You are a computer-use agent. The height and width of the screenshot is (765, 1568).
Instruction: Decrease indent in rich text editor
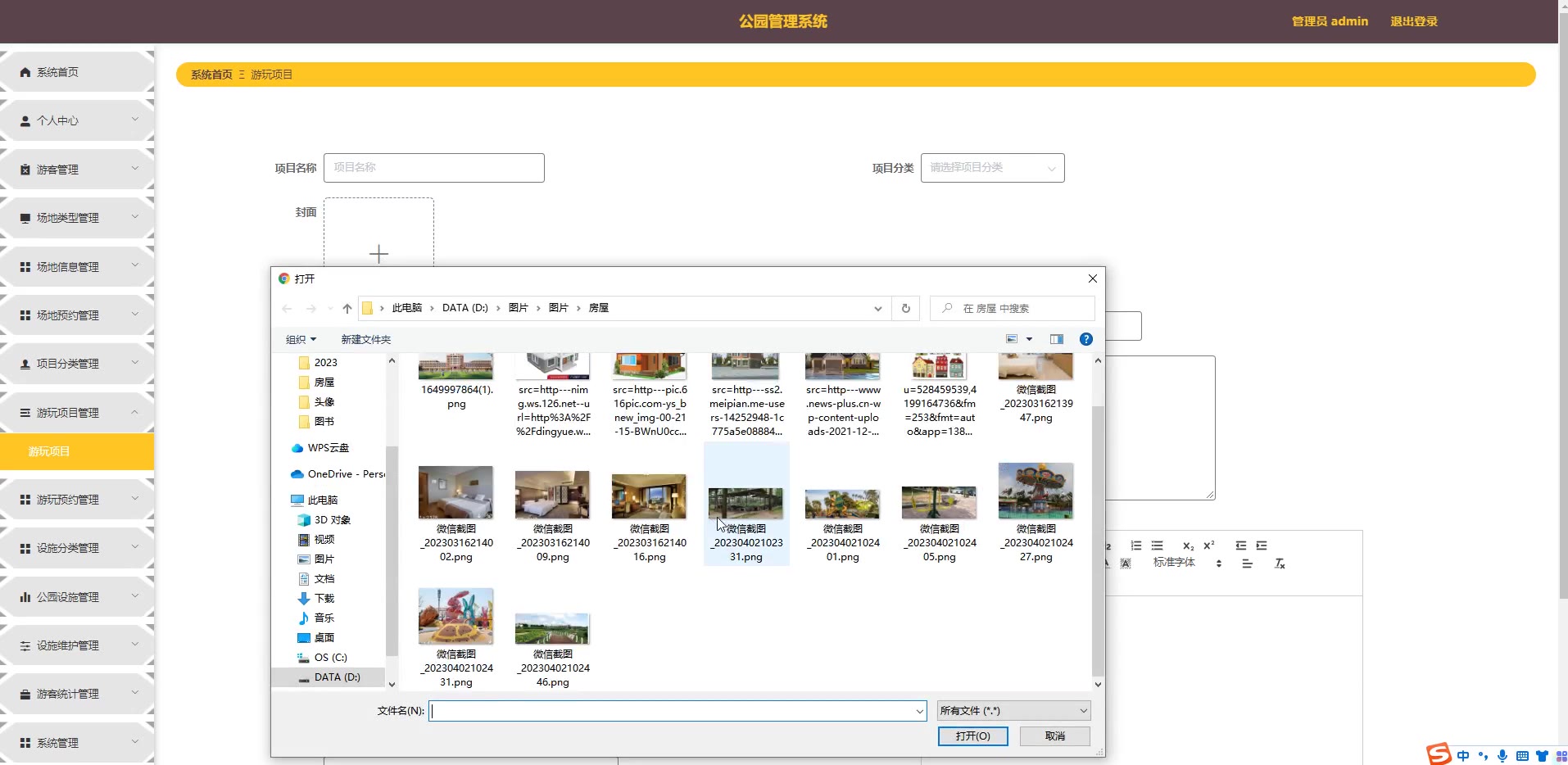pyautogui.click(x=1240, y=545)
